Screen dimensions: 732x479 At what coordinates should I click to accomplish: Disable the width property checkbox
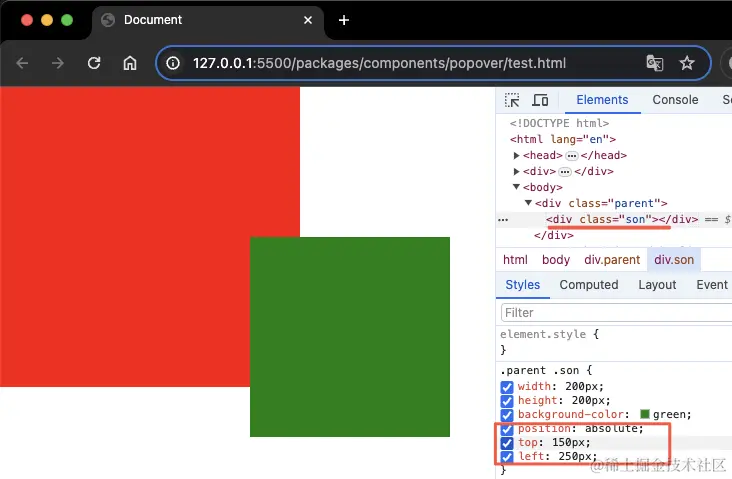[x=507, y=387]
